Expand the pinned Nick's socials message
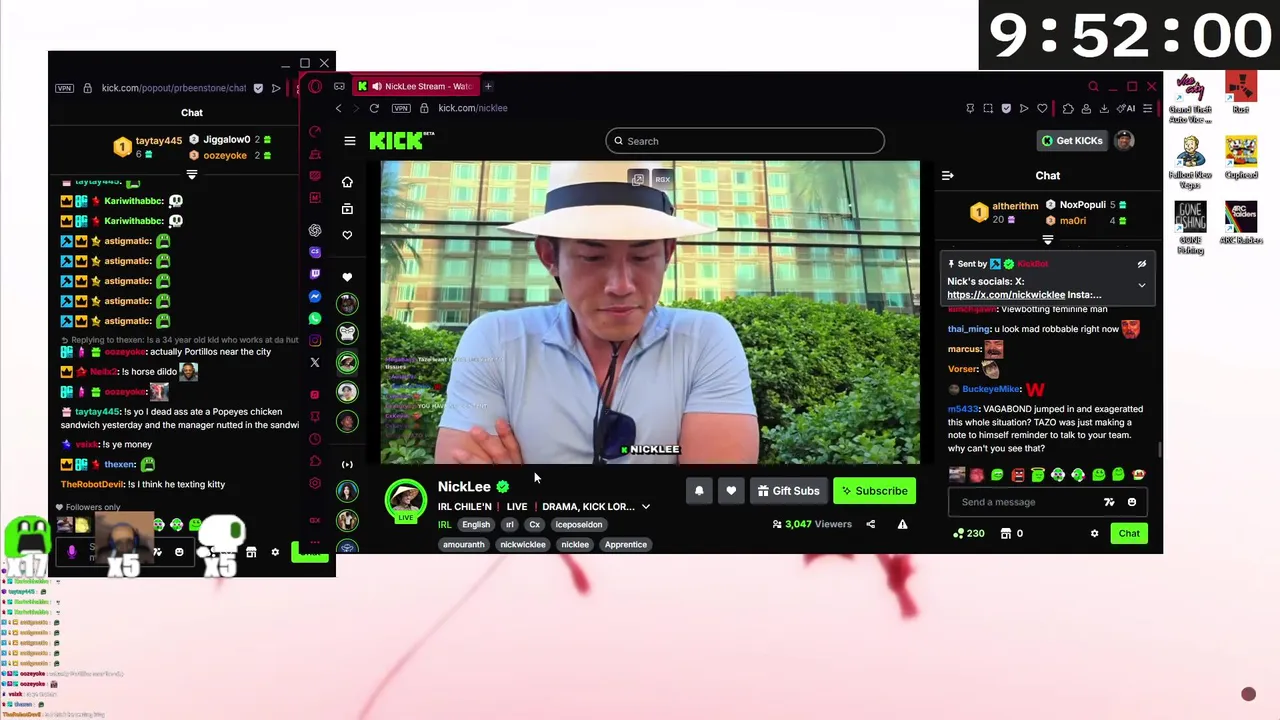 pyautogui.click(x=1141, y=286)
